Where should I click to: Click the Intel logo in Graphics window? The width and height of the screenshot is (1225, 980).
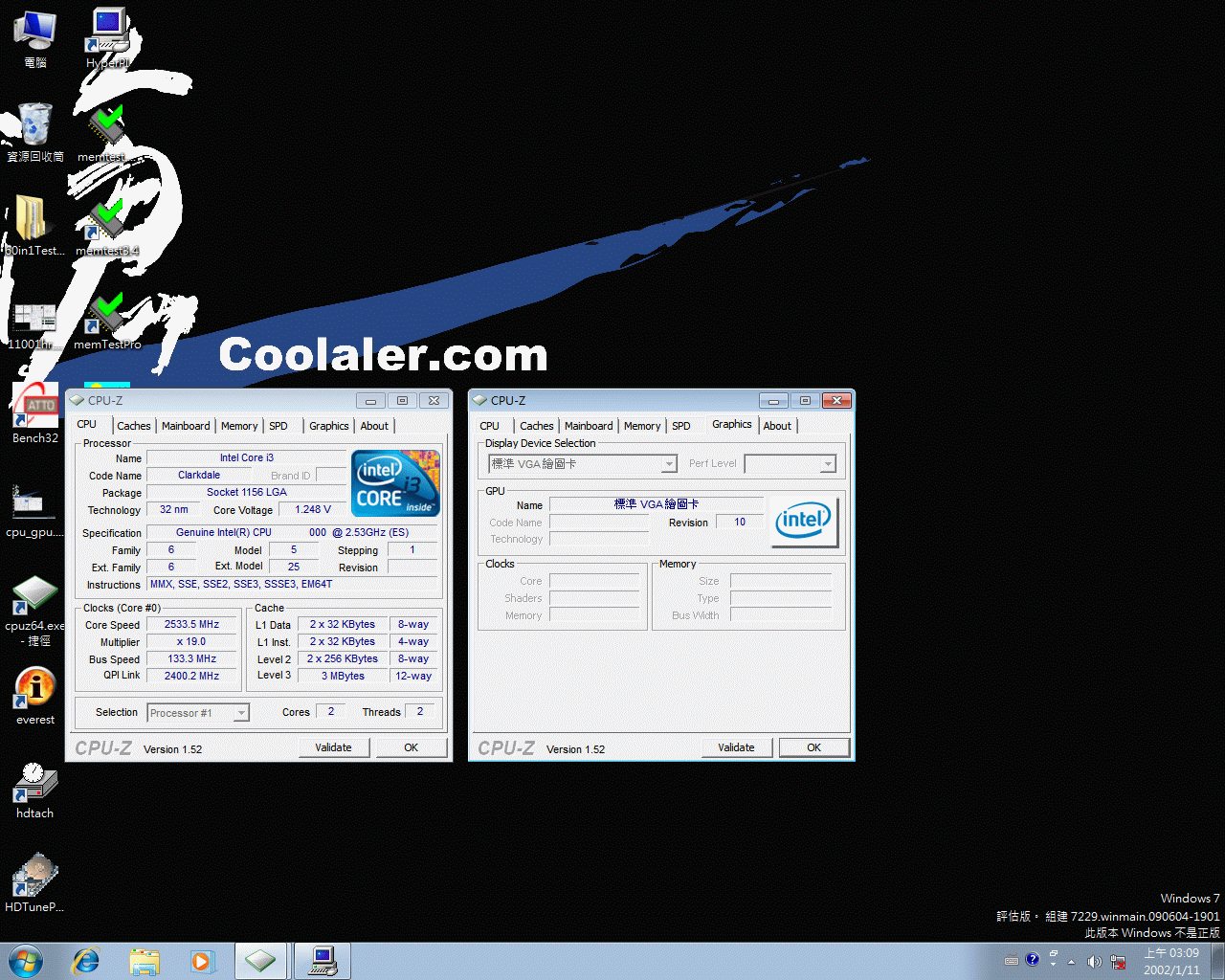(x=805, y=522)
